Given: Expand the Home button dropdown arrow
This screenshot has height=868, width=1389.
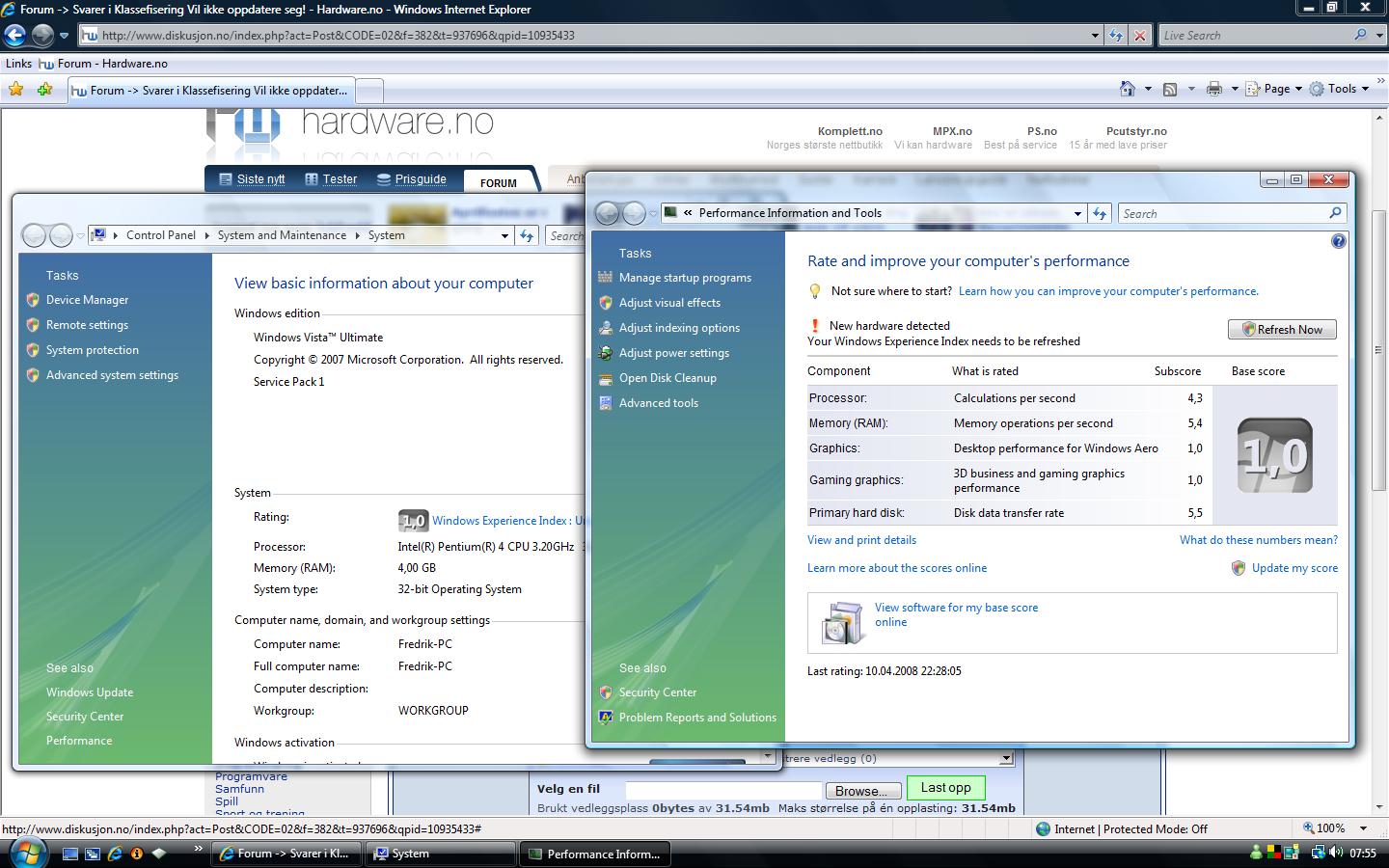Looking at the screenshot, I should (x=1148, y=89).
